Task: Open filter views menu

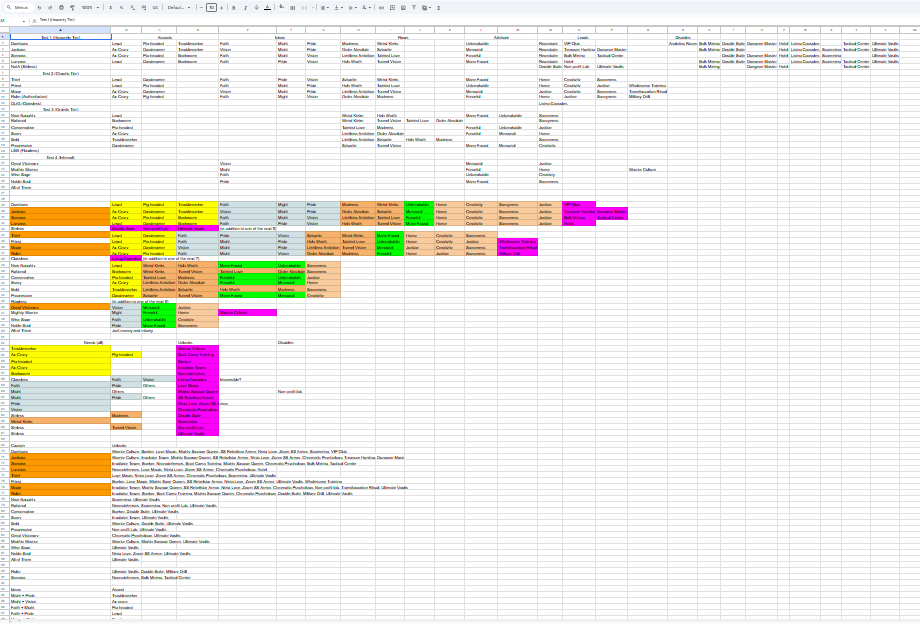Action: tap(426, 8)
